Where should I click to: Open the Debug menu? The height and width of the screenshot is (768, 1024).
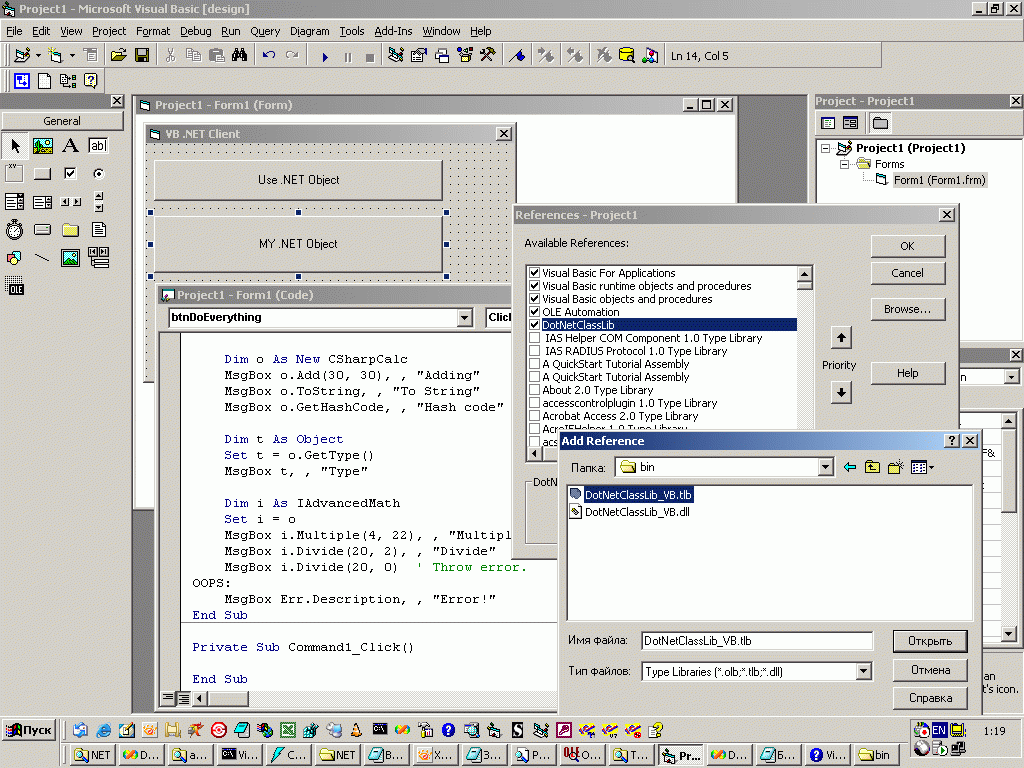click(x=195, y=31)
